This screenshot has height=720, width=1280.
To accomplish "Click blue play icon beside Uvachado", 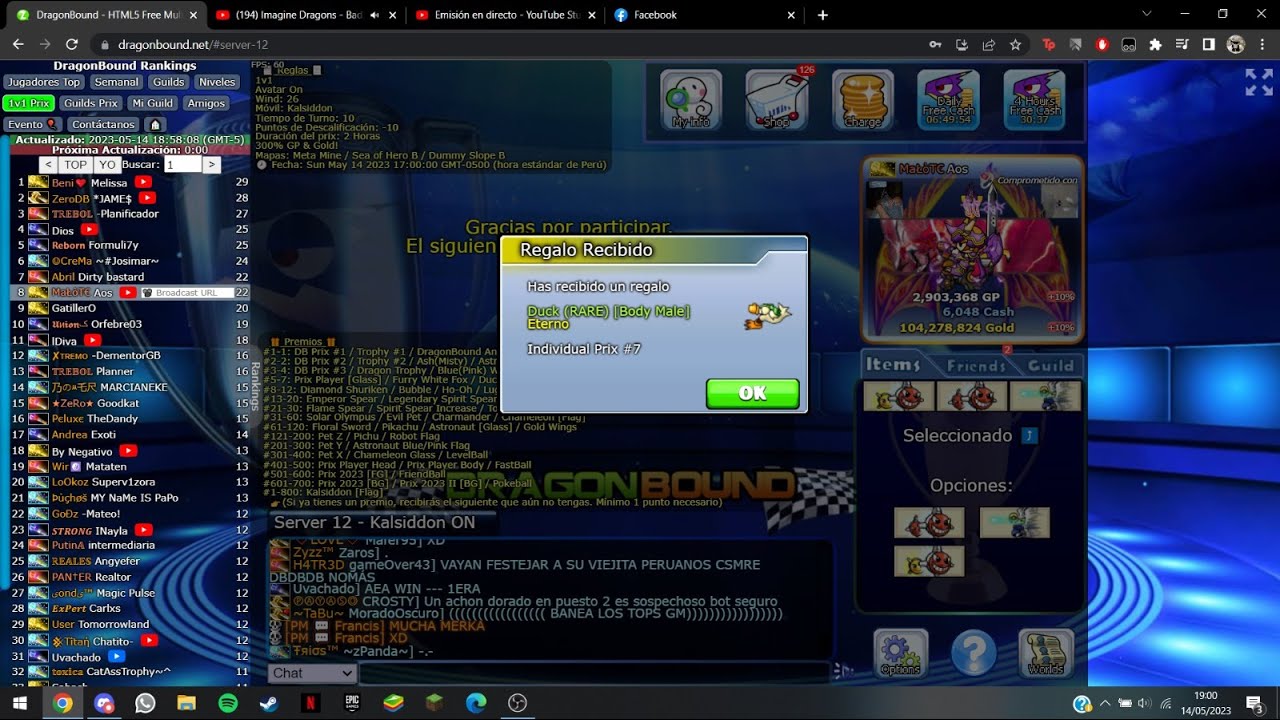I will [x=116, y=657].
